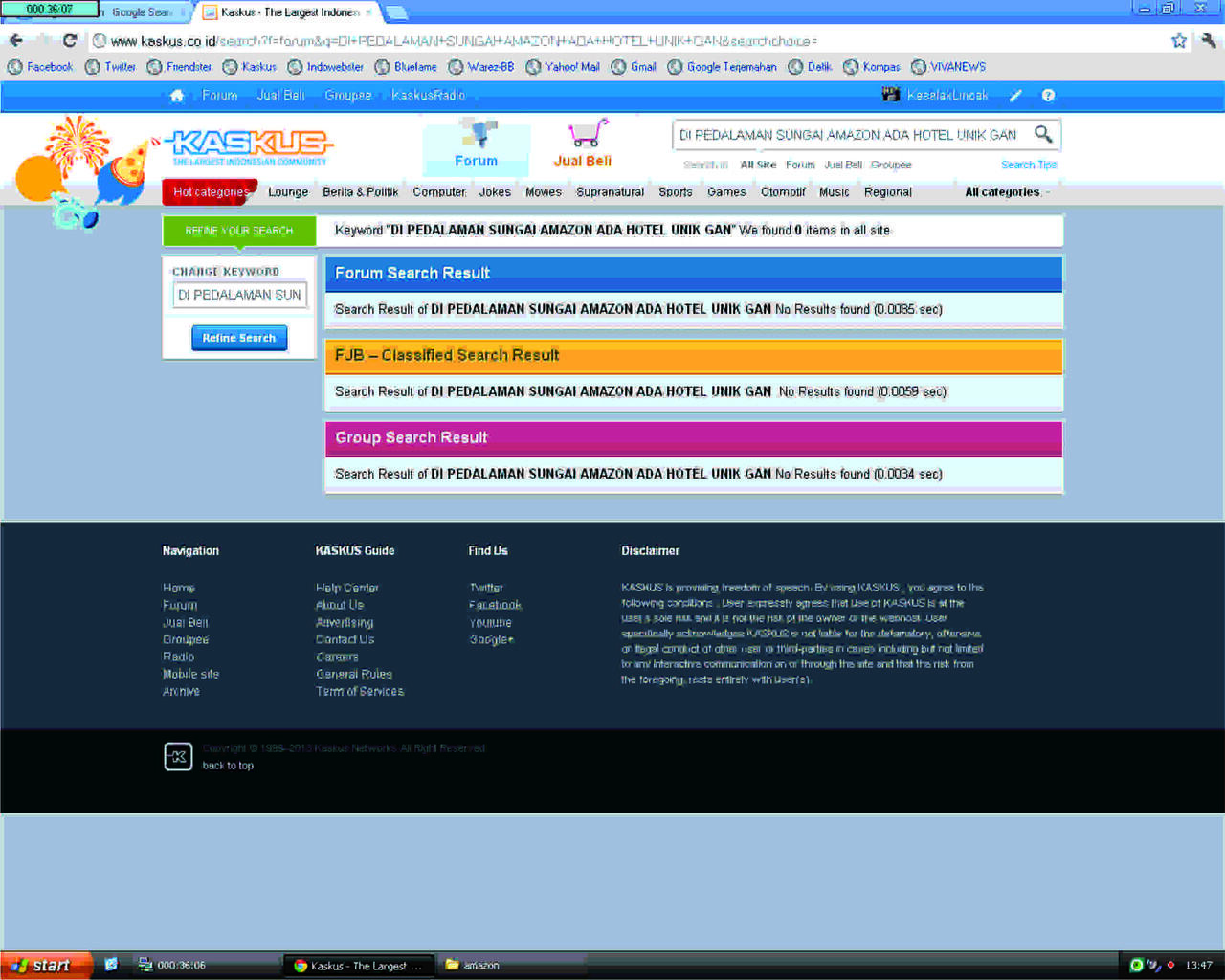The height and width of the screenshot is (980, 1225).
Task: Click the main search keyword field
Action: 852,135
